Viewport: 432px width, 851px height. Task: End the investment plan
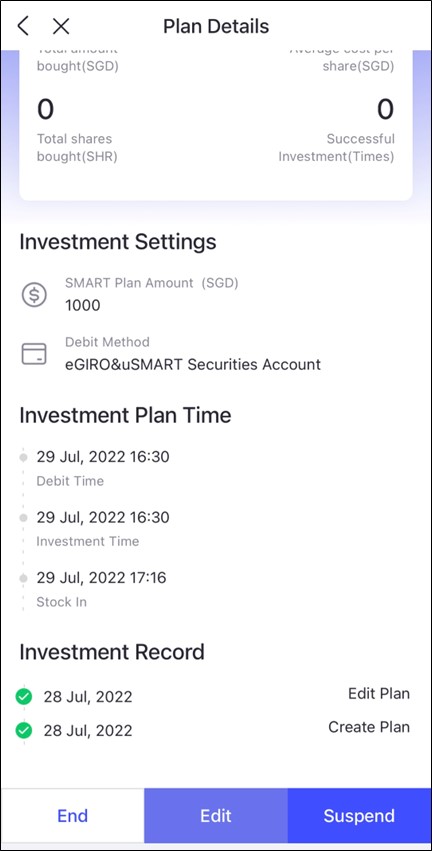[x=73, y=816]
